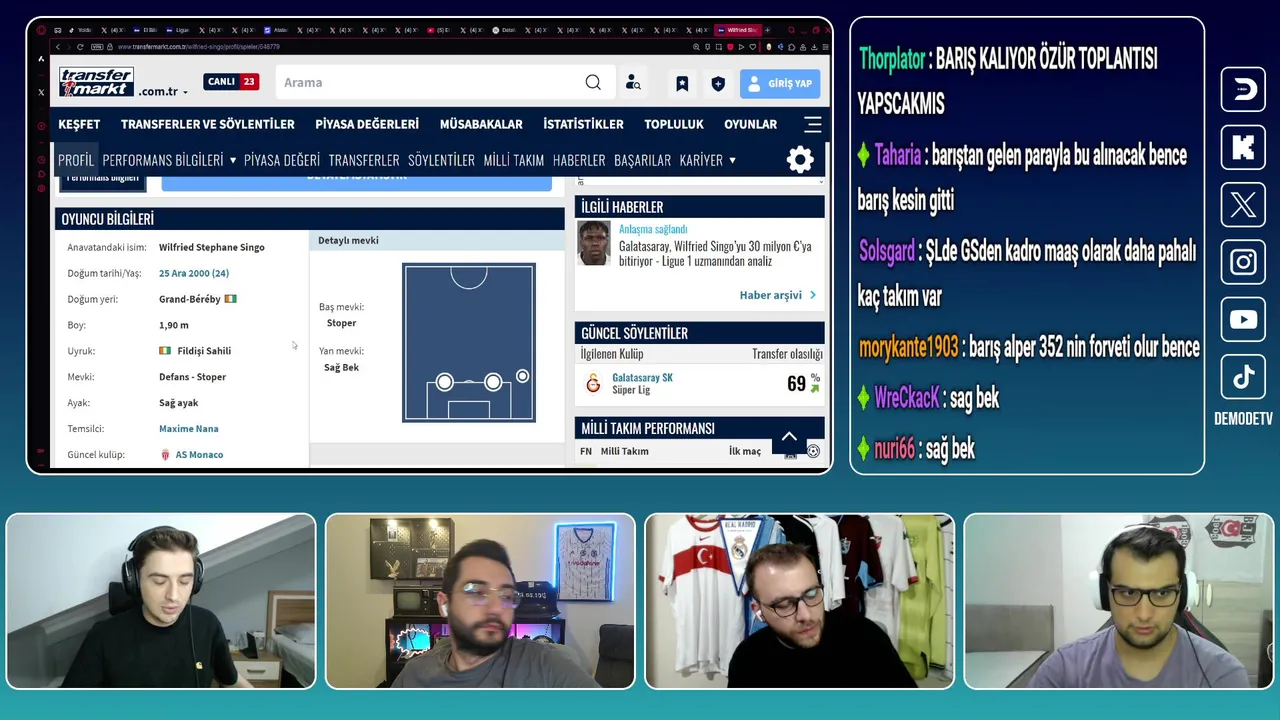Switch to BAŞARILAR tab
The image size is (1280, 720).
(642, 160)
